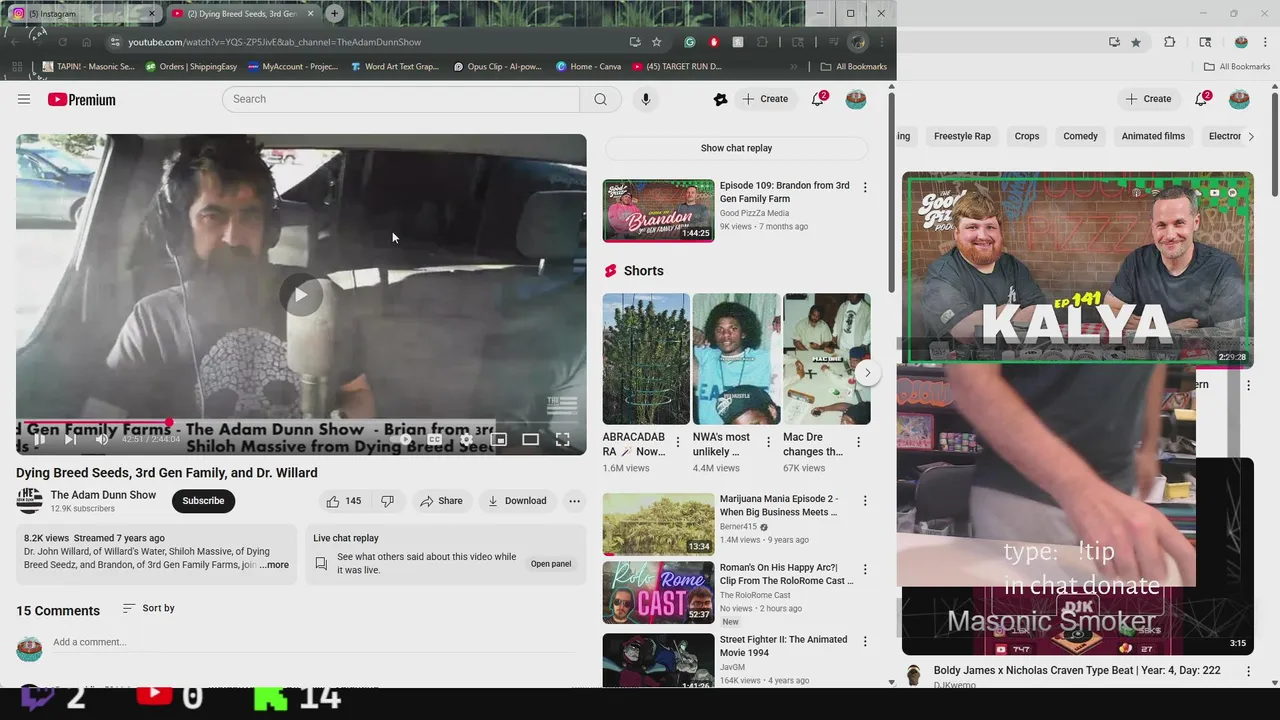Select Comedy chip in back window
Viewport: 1280px width, 720px height.
1080,136
